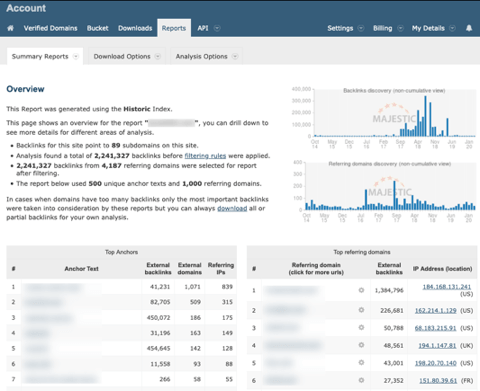Open the API menu item

[x=203, y=28]
